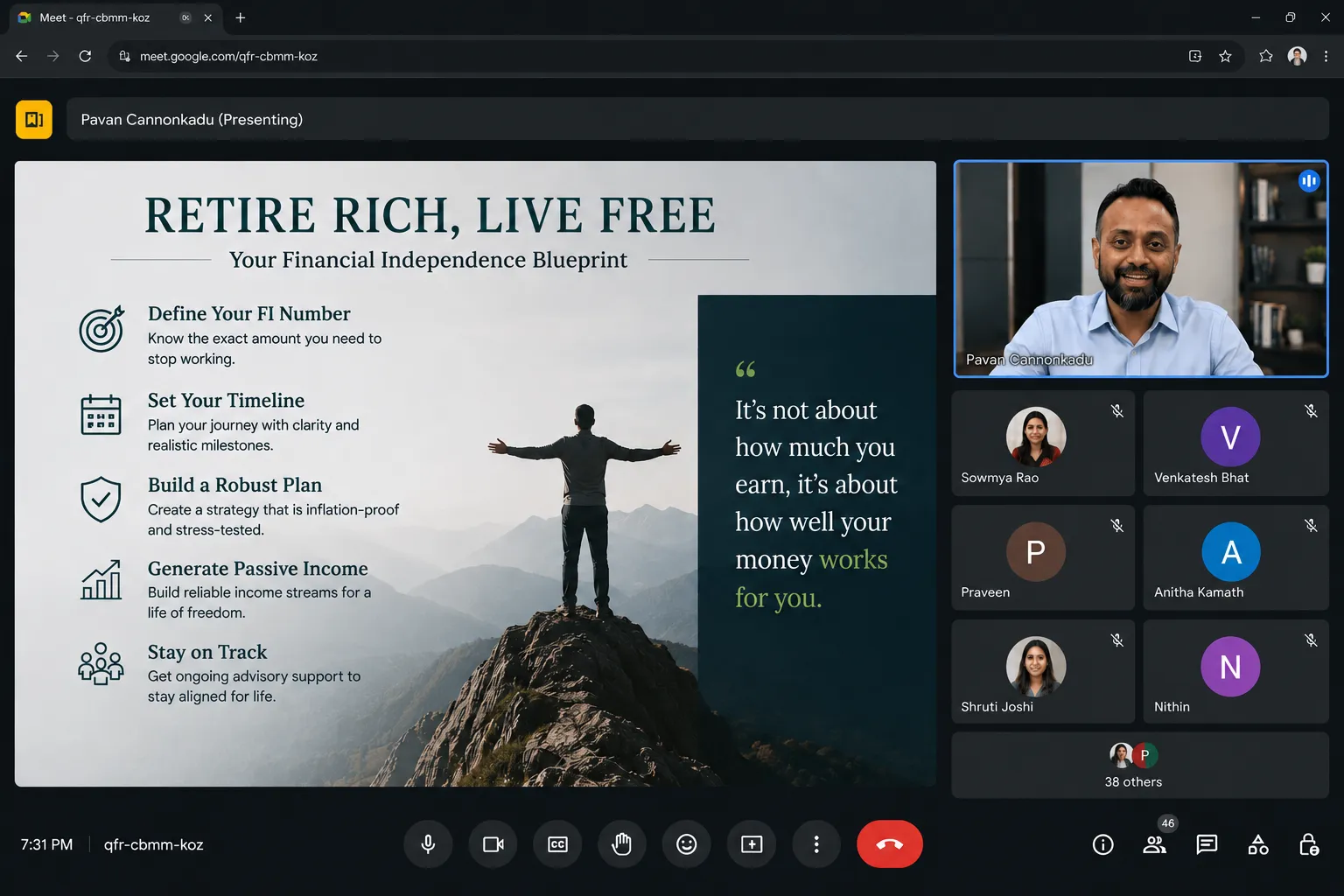1344x896 pixels.
Task: Leave the call with red hang-up button
Action: pyautogui.click(x=890, y=844)
